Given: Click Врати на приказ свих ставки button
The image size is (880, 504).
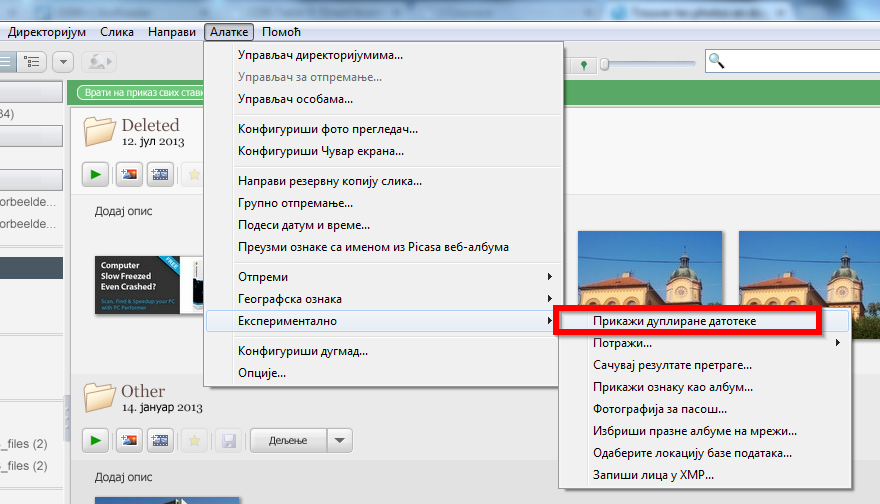Looking at the screenshot, I should click(140, 92).
